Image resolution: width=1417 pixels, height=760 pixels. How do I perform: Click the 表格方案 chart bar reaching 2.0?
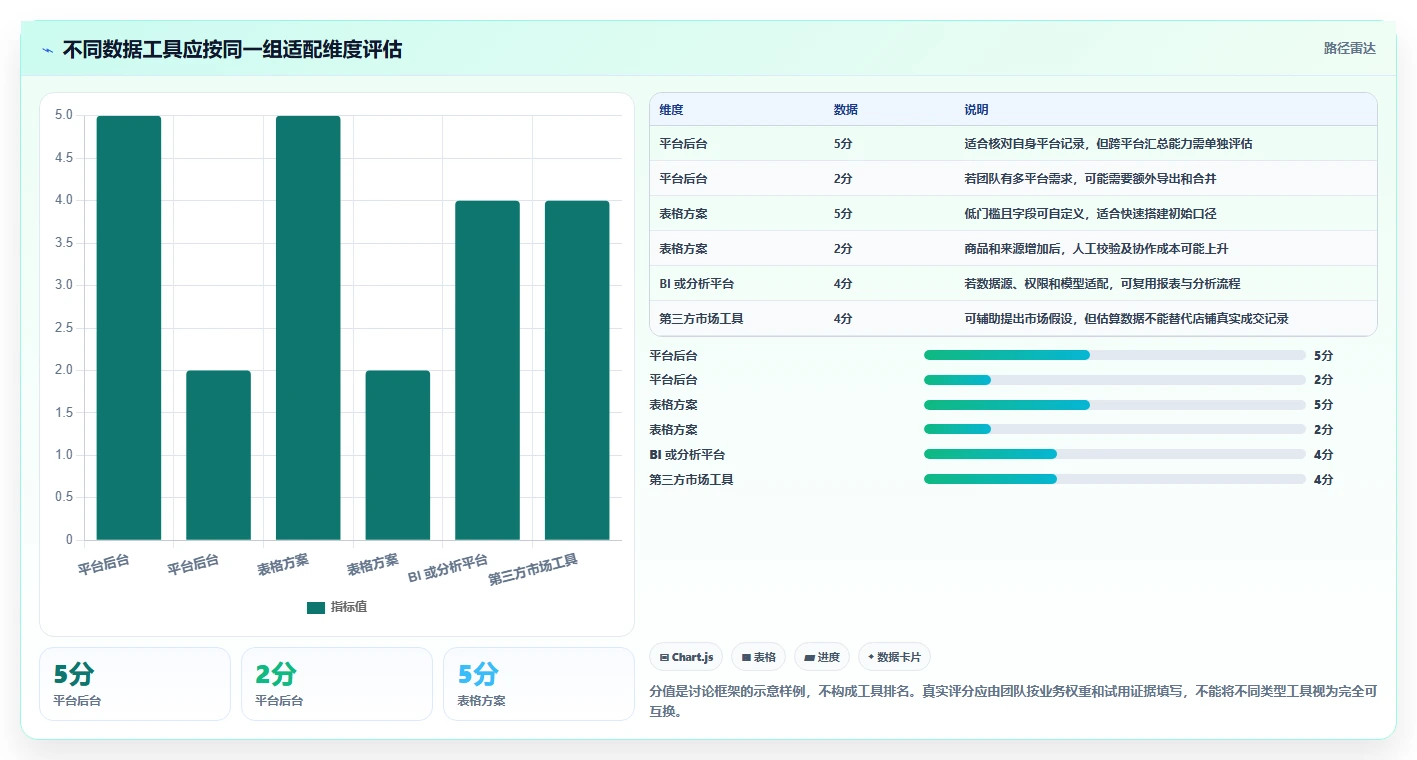(x=398, y=455)
